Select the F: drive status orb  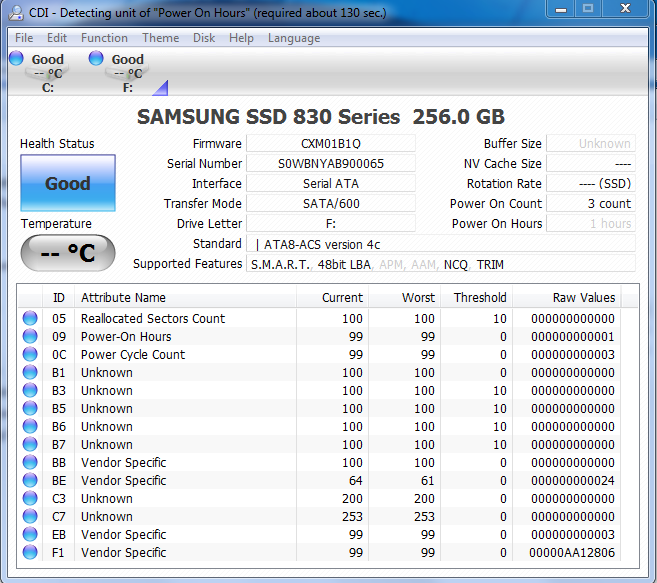pos(96,59)
